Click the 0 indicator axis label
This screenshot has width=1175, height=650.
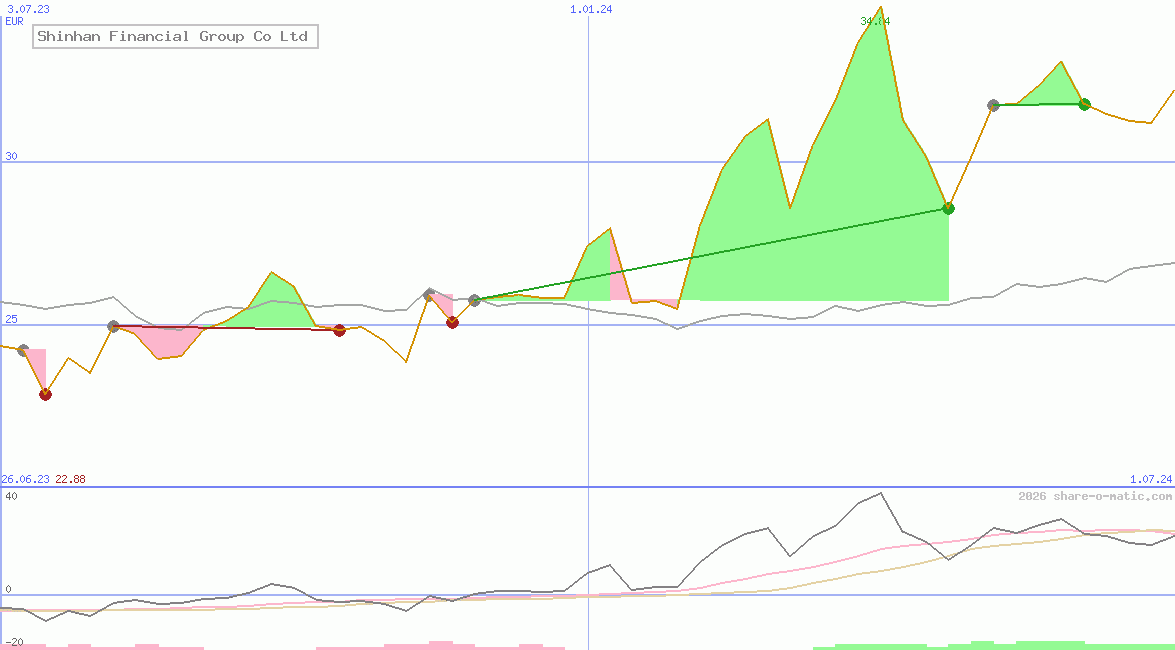click(8, 589)
